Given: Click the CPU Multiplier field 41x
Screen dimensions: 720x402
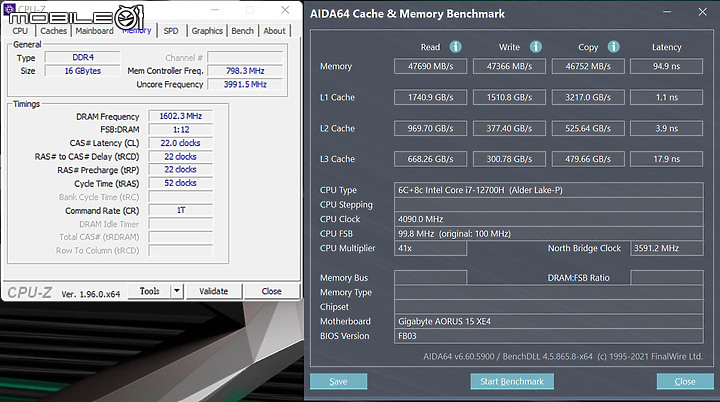Looking at the screenshot, I should [x=430, y=248].
